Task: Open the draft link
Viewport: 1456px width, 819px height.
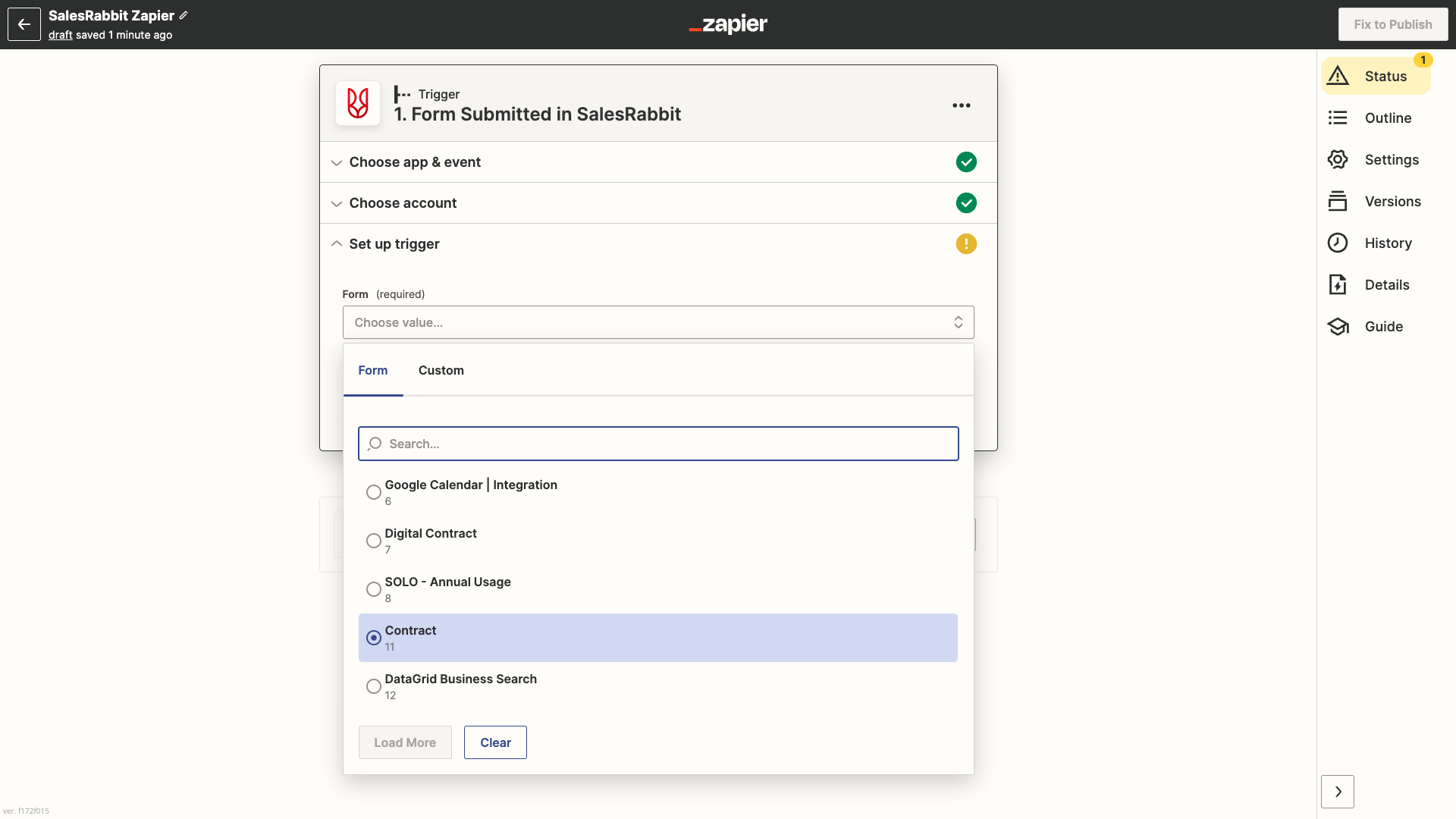Action: click(x=61, y=35)
